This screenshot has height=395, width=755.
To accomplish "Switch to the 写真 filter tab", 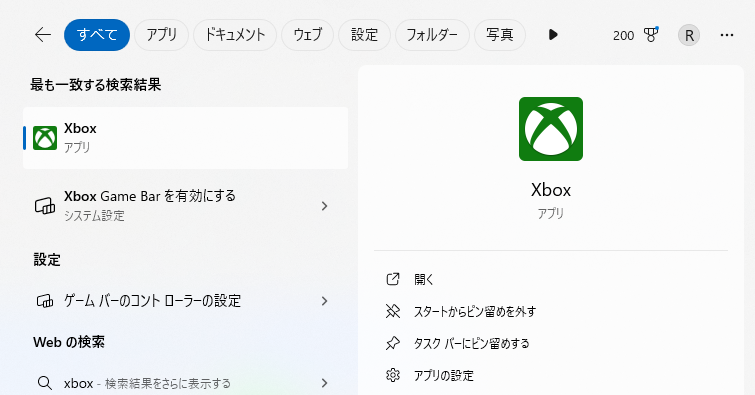I will 500,35.
